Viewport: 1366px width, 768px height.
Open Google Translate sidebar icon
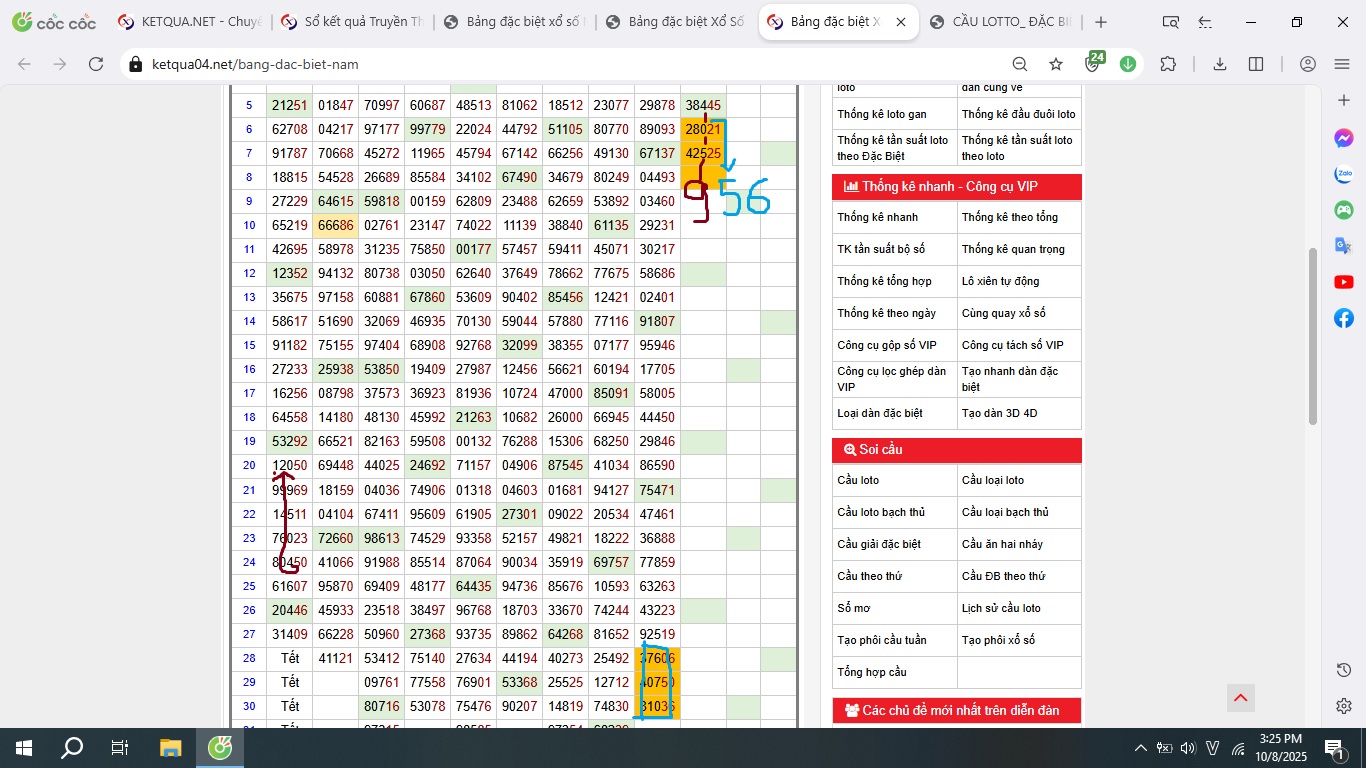point(1343,246)
